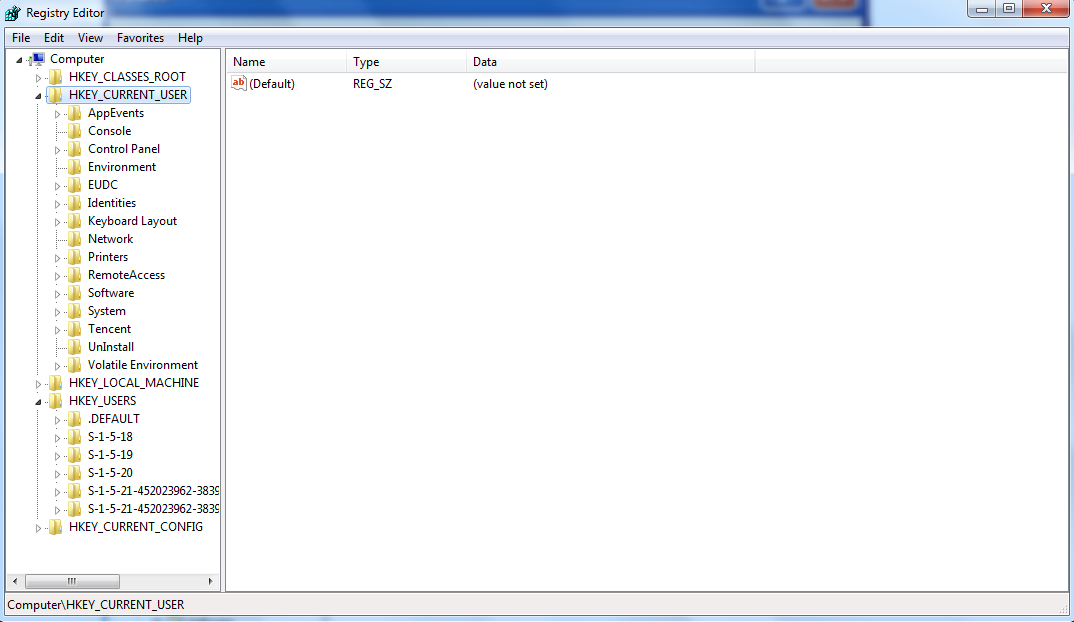Collapse the HKEY_USERS key

[x=38, y=402]
